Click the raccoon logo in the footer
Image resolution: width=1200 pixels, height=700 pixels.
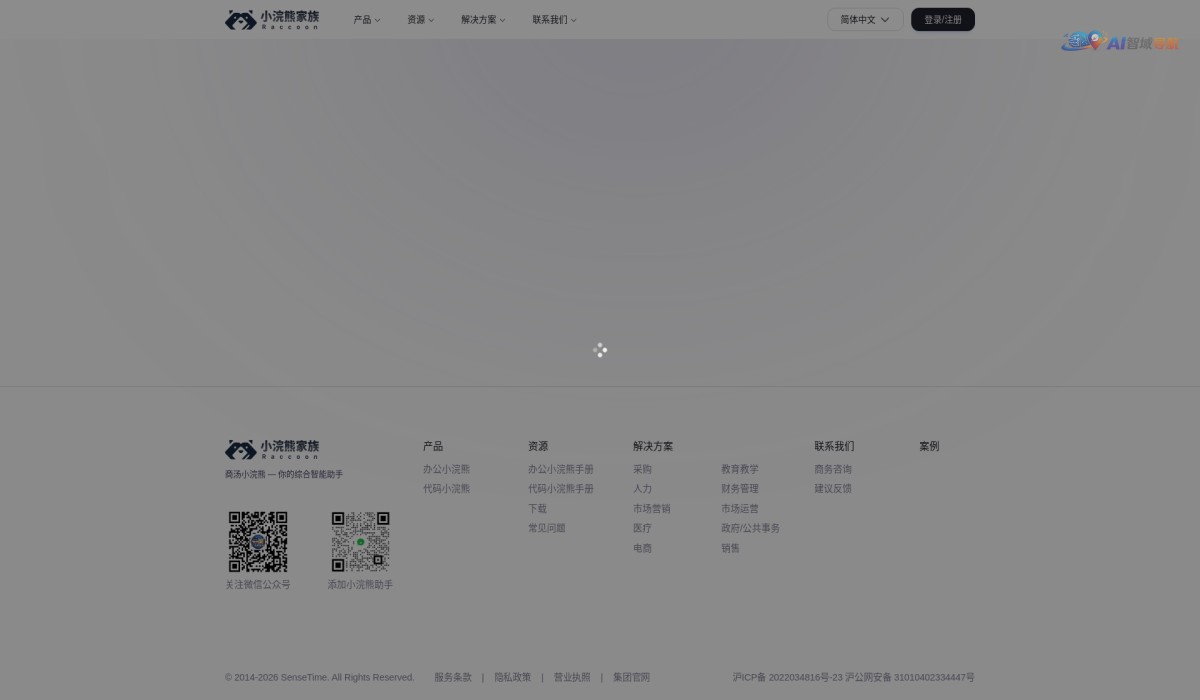pos(272,449)
